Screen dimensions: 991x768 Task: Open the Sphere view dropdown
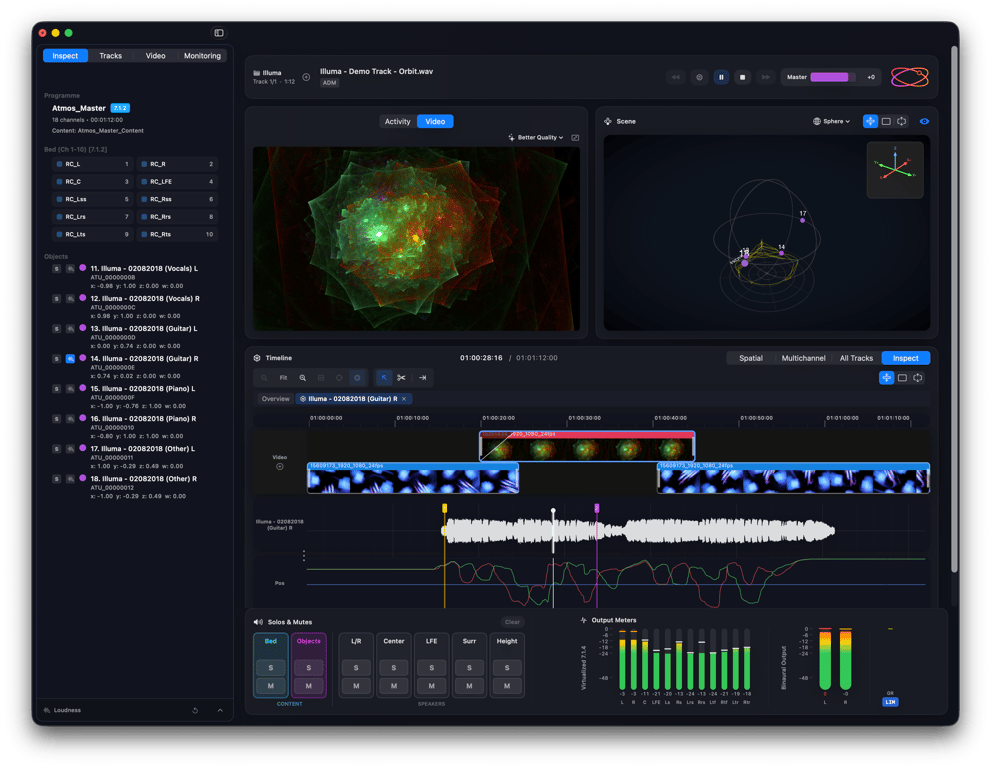click(x=831, y=121)
